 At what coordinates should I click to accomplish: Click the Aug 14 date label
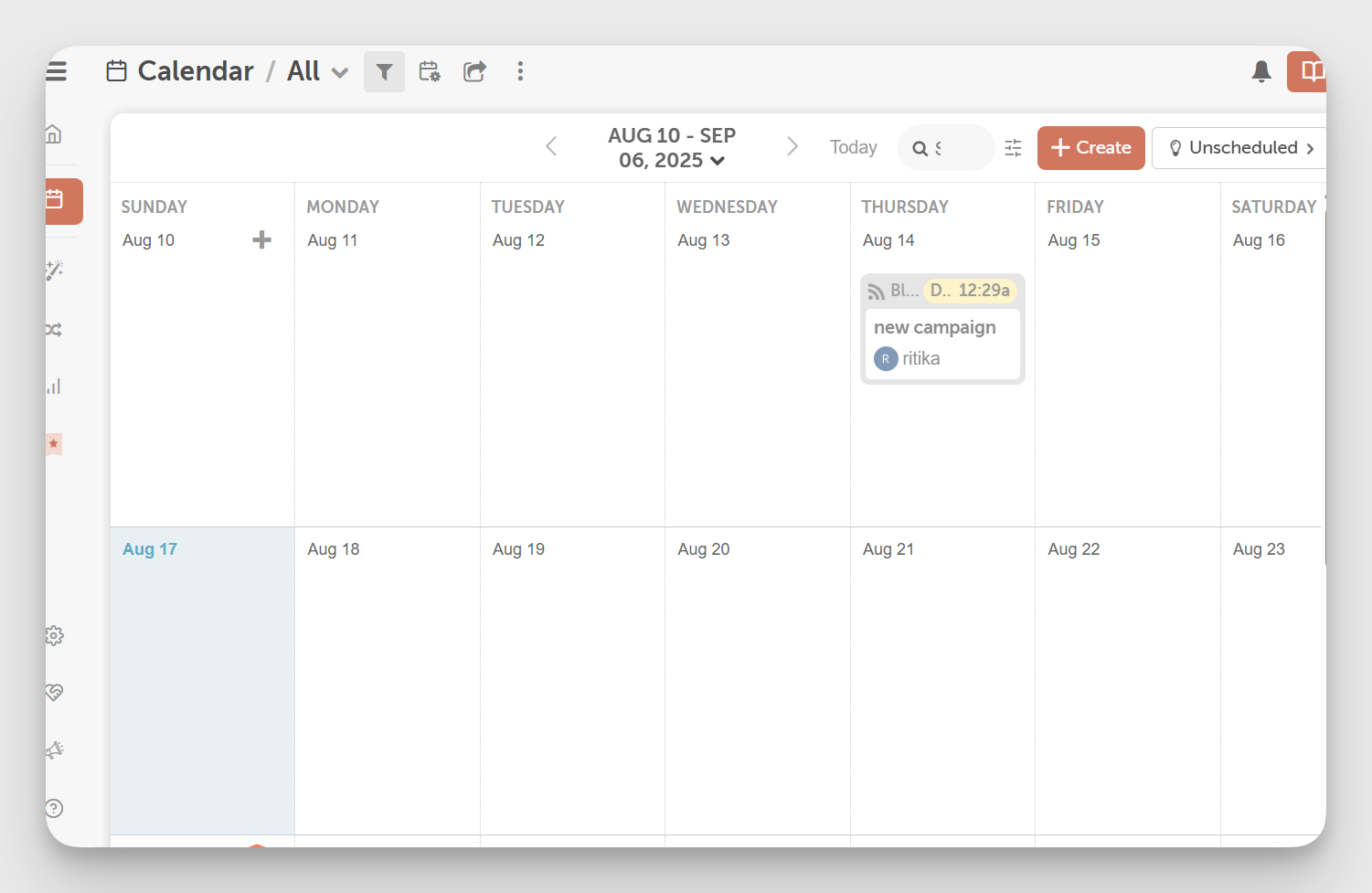(888, 240)
